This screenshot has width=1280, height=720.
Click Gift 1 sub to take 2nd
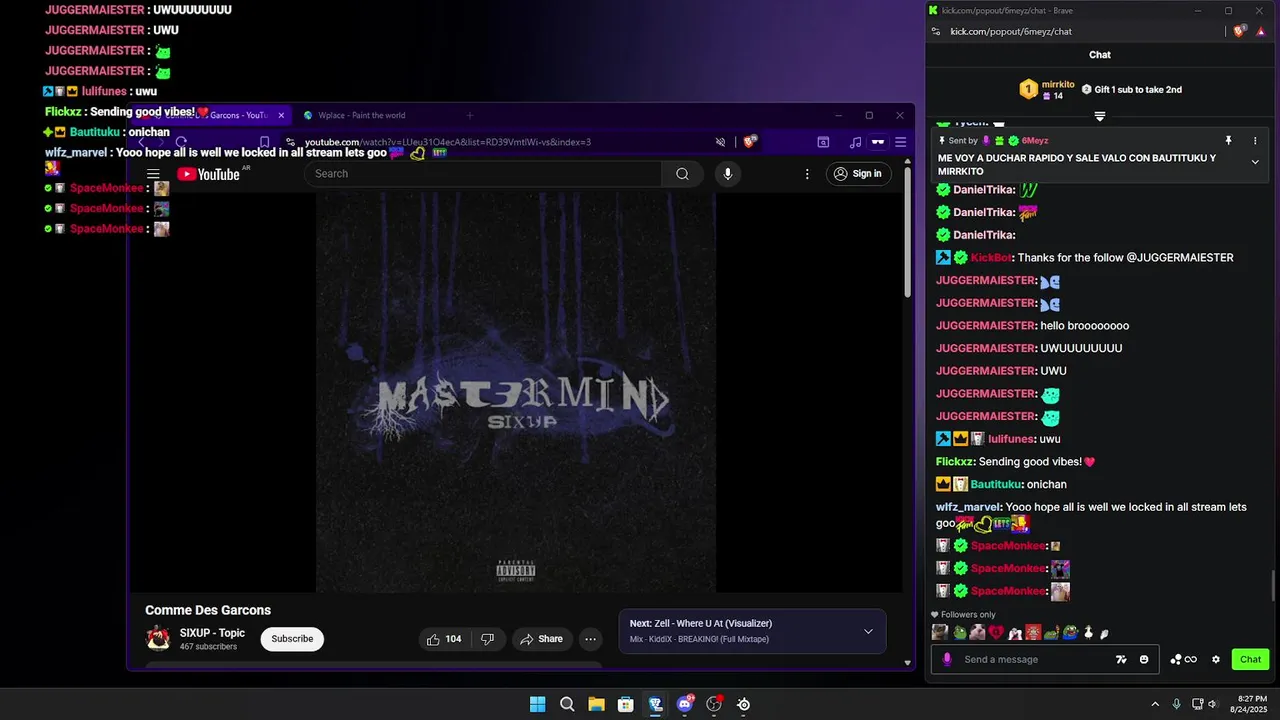(1132, 89)
